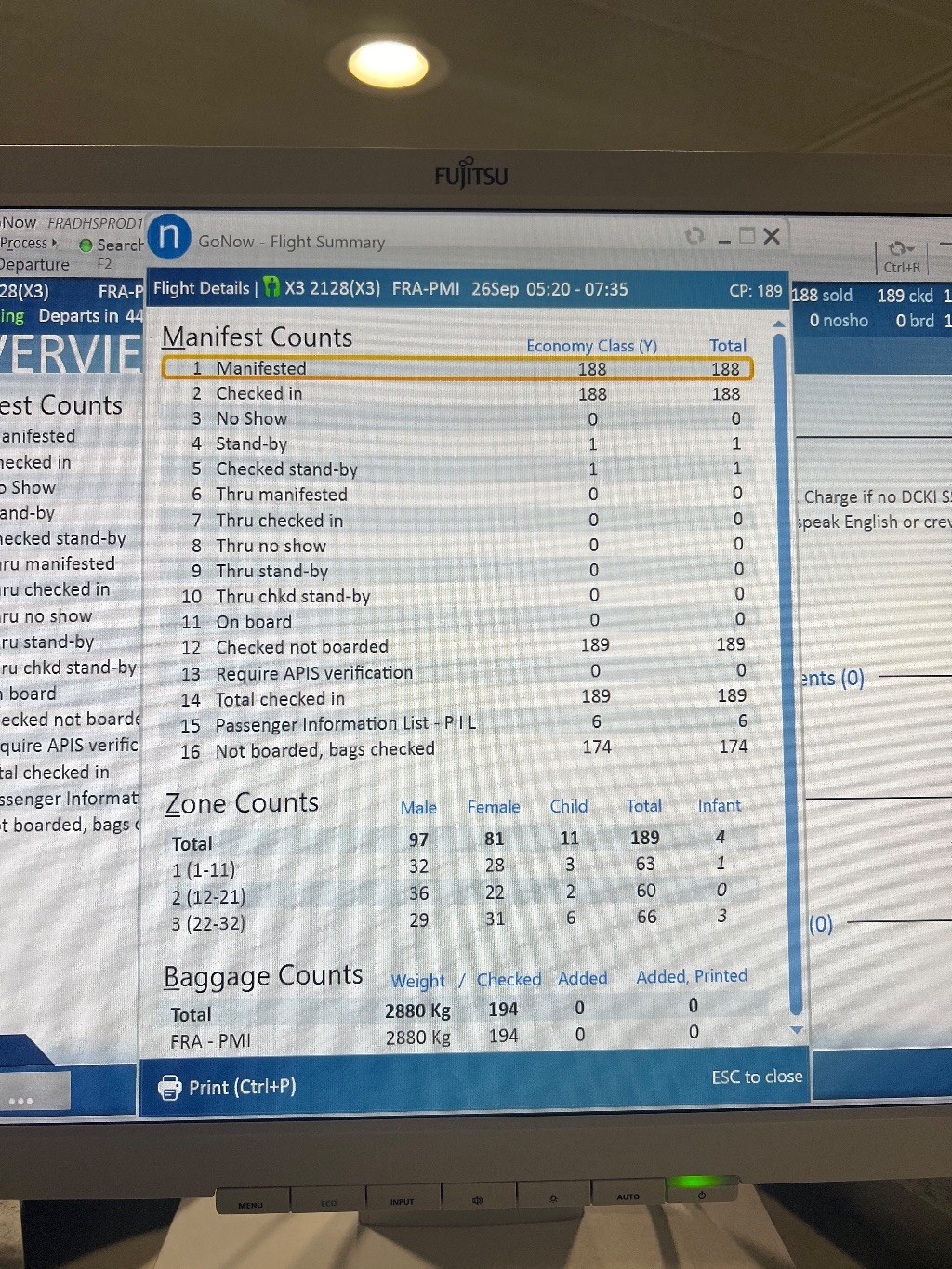
Task: Click the green flight icon beside X3 2128
Action: (271, 288)
